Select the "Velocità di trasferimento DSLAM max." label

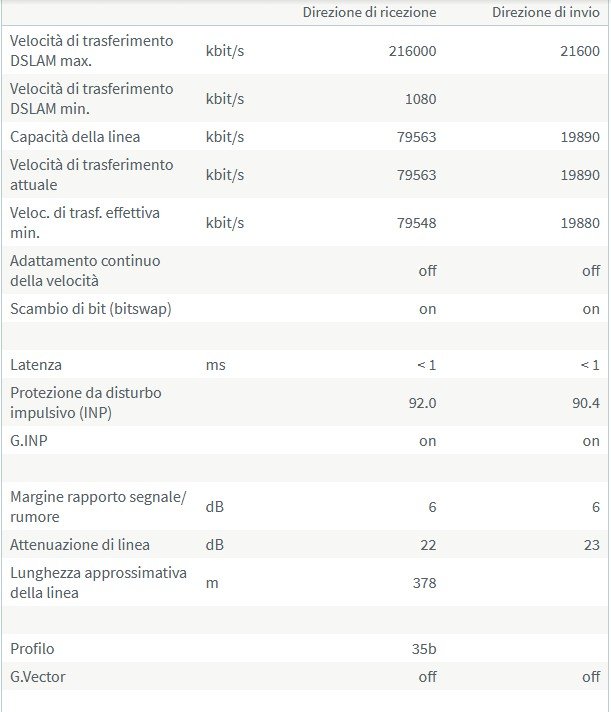click(91, 51)
